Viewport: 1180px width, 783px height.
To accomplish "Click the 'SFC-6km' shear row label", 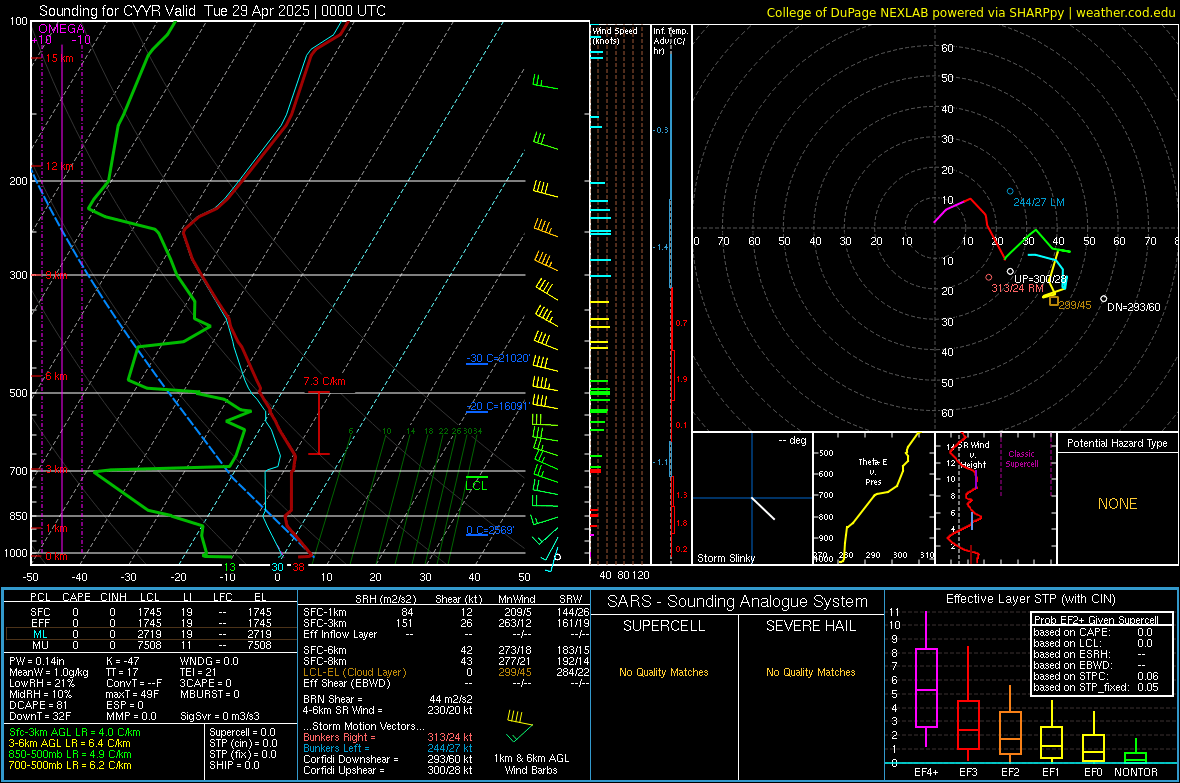I will (x=324, y=650).
